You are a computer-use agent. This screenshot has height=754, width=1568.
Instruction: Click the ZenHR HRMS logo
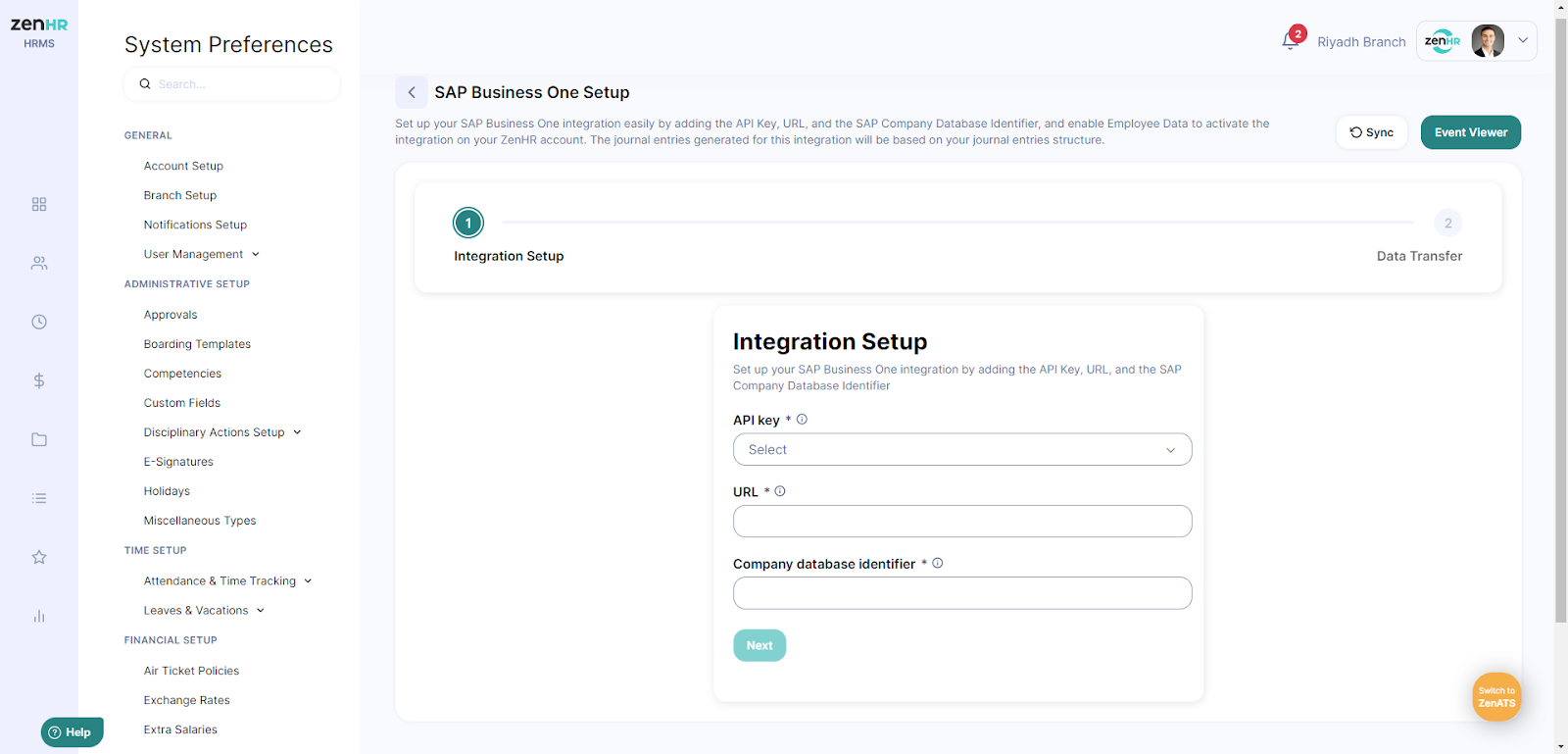click(x=39, y=32)
